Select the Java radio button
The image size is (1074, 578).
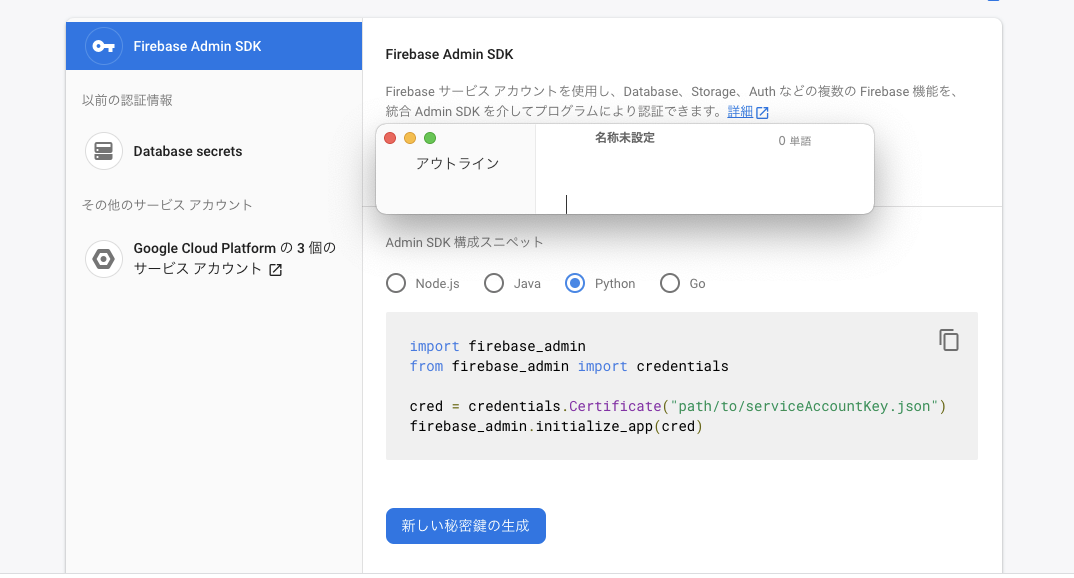click(494, 284)
